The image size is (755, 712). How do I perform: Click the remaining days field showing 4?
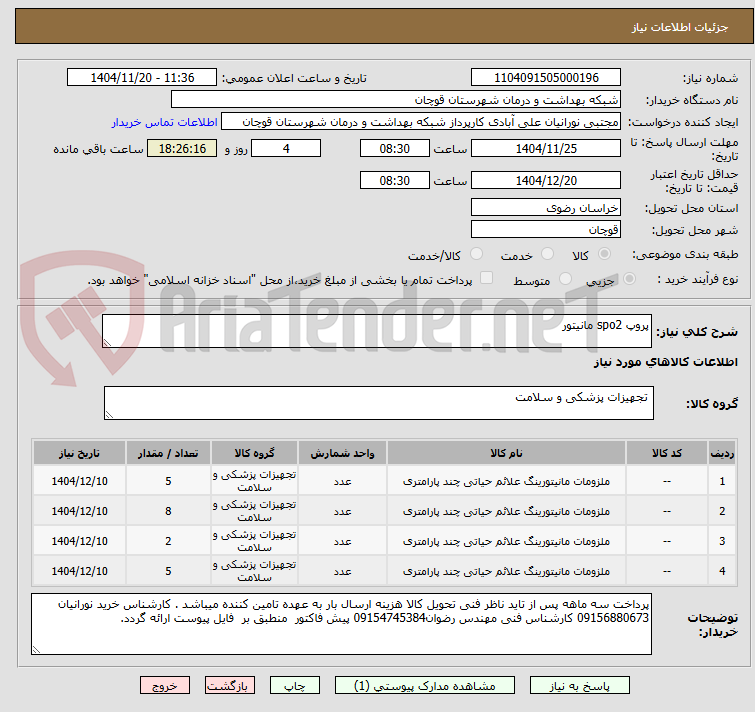[286, 149]
